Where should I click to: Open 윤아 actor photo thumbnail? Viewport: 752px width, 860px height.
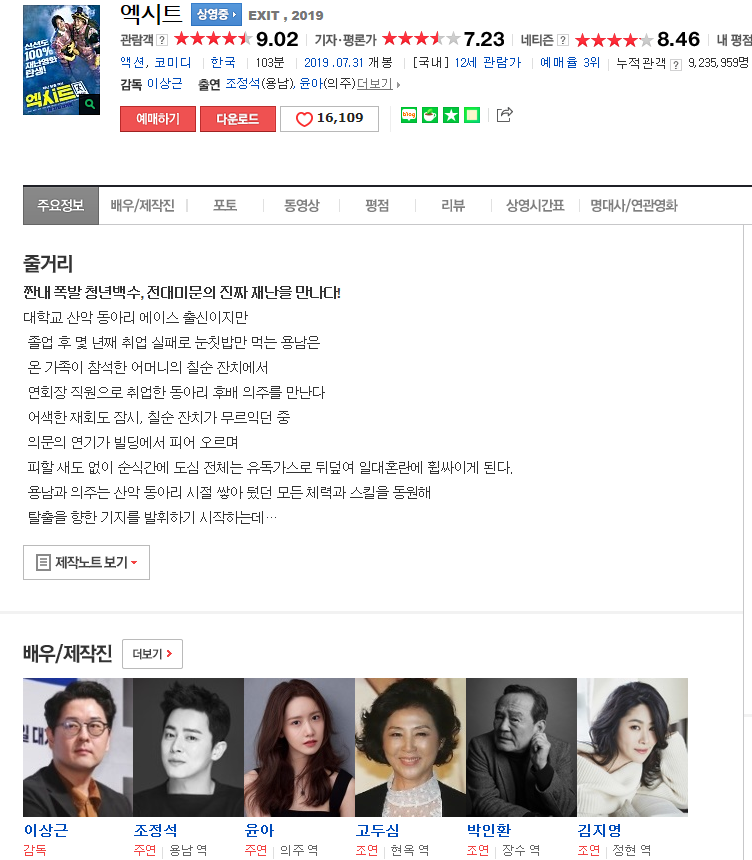tap(299, 747)
